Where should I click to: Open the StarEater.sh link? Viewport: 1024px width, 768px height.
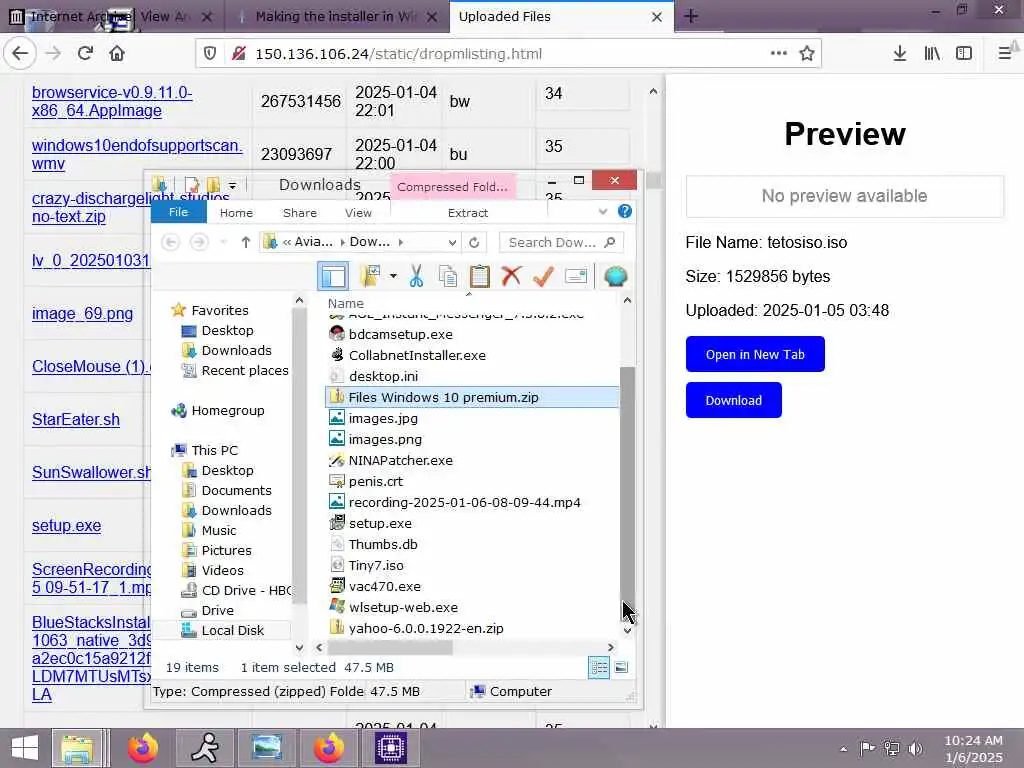tap(76, 420)
